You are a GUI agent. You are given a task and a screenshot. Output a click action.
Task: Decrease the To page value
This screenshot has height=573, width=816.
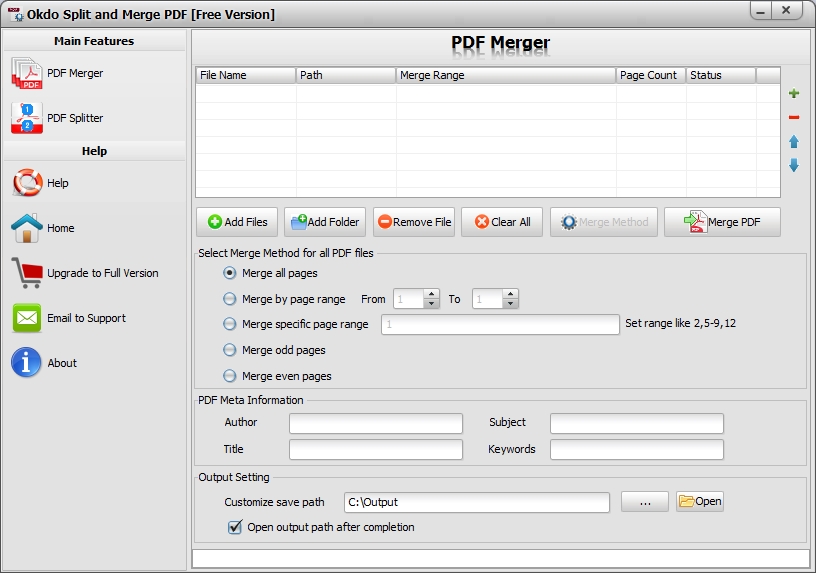pyautogui.click(x=511, y=303)
